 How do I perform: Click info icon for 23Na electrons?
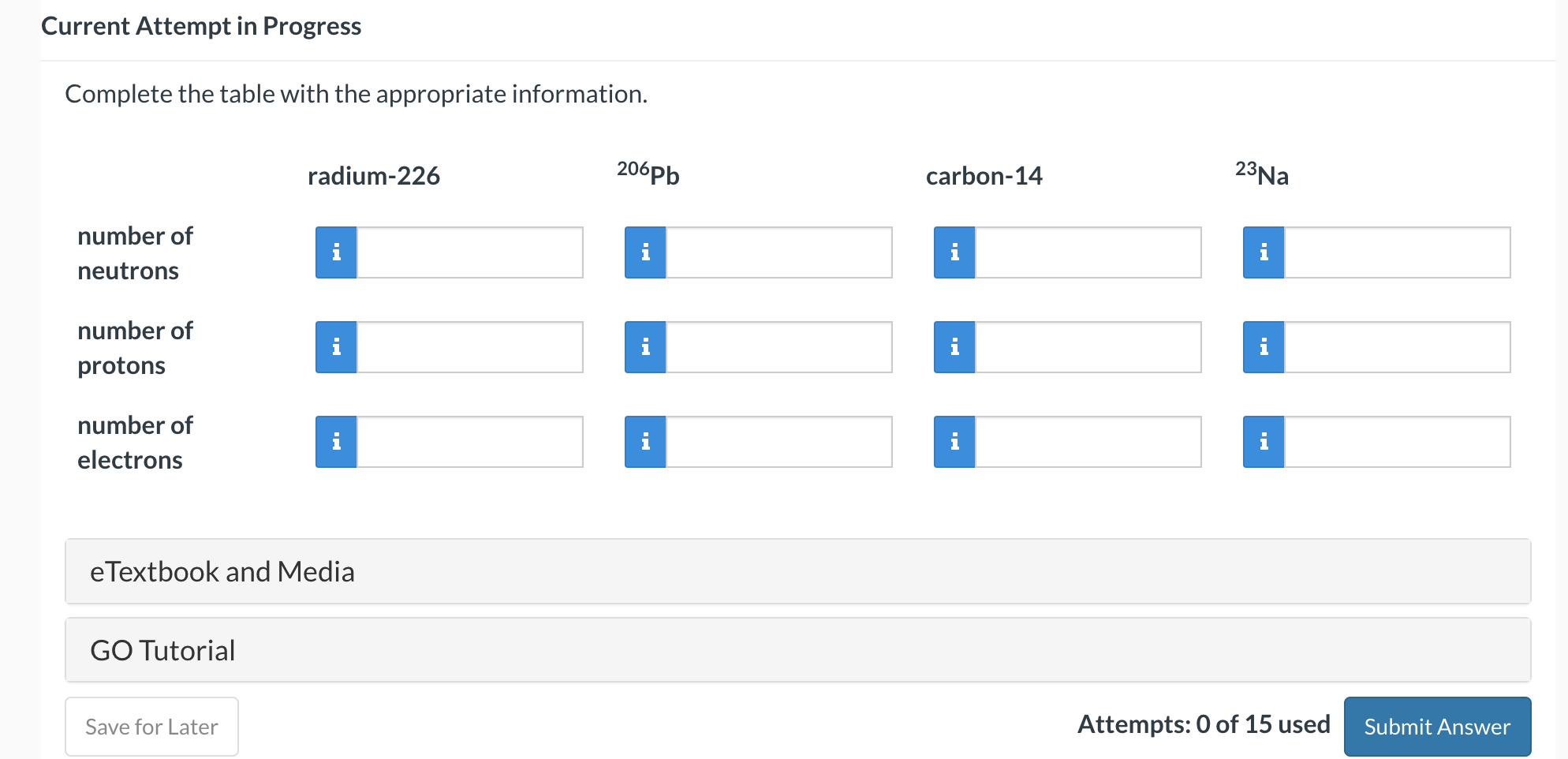pyautogui.click(x=1264, y=442)
